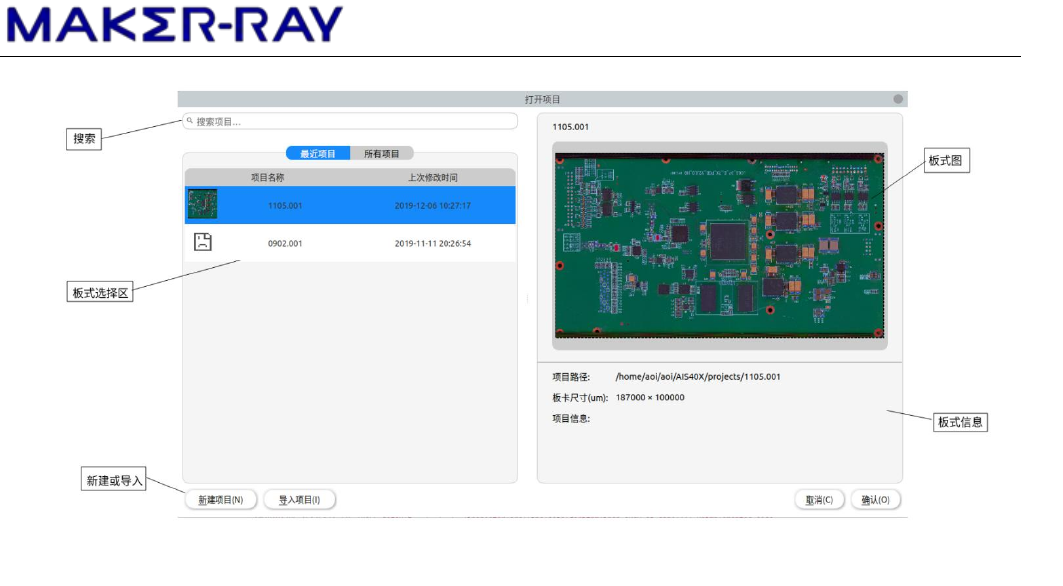Click the 0902.001 broken image icon
Screen dimensions: 1063x586
pos(203,242)
